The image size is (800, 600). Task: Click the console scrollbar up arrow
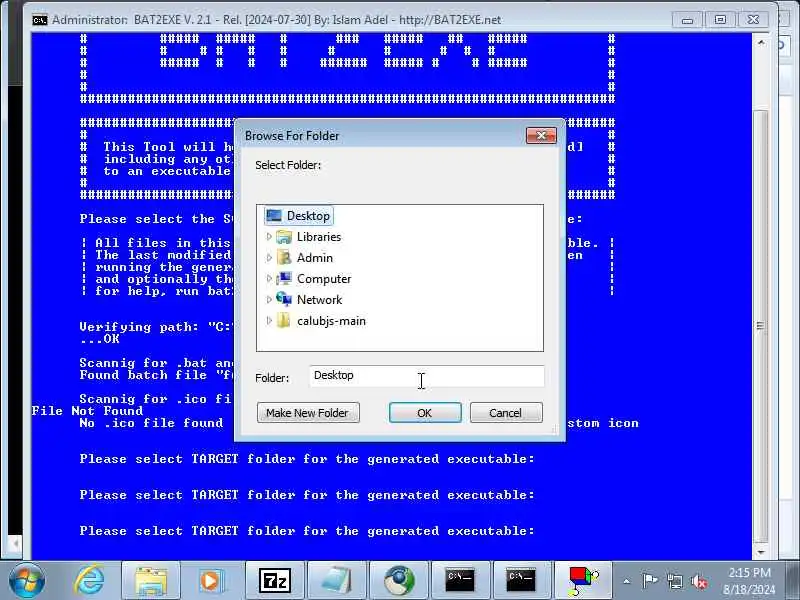tap(761, 43)
